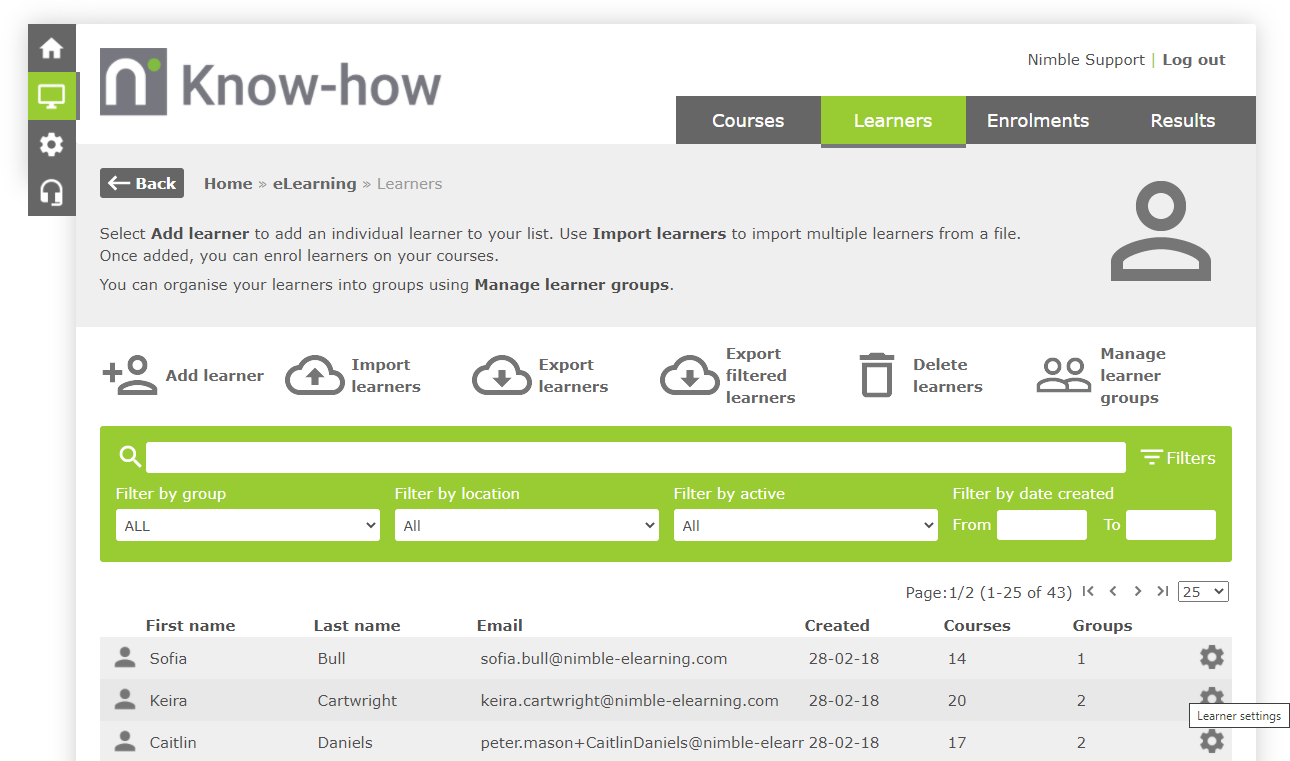Click the Home breadcrumb link

coord(228,184)
